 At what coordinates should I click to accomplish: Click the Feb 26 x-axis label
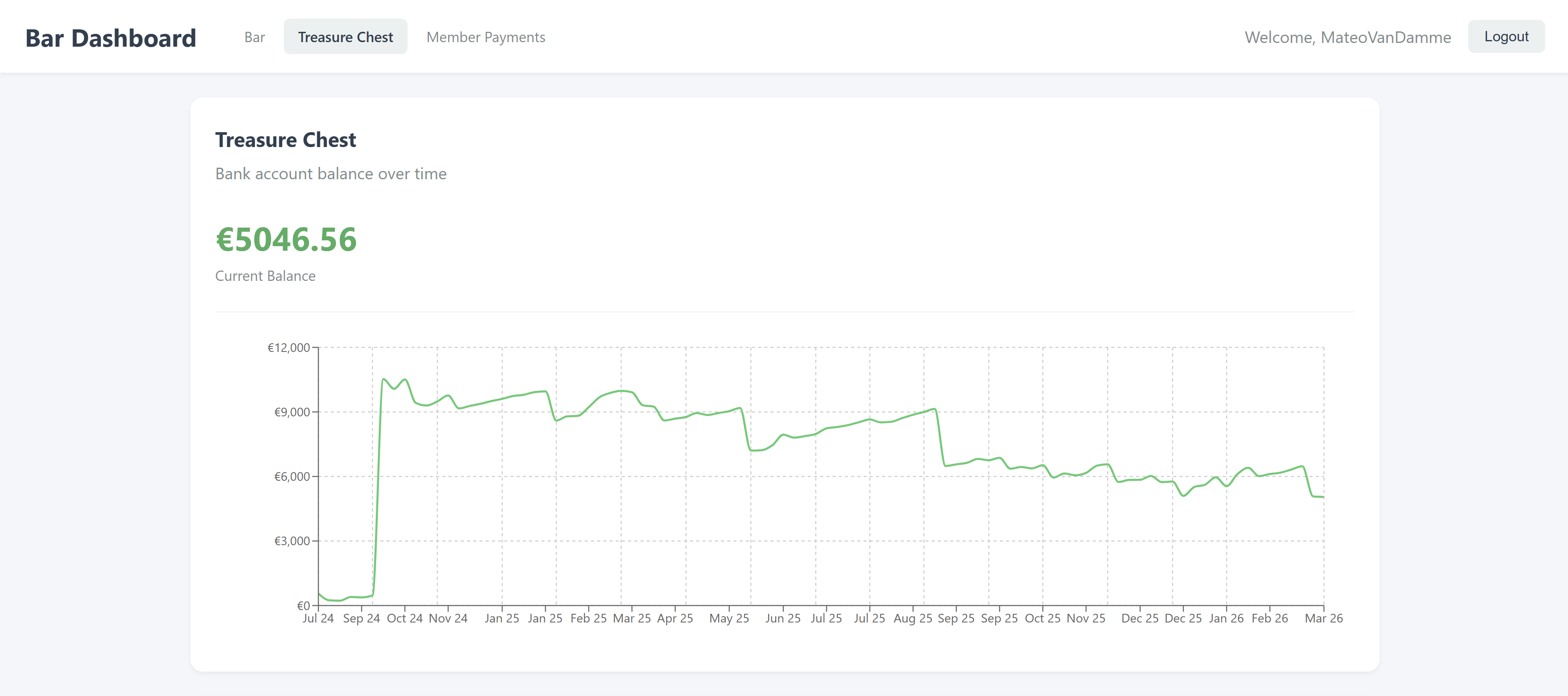[1269, 618]
